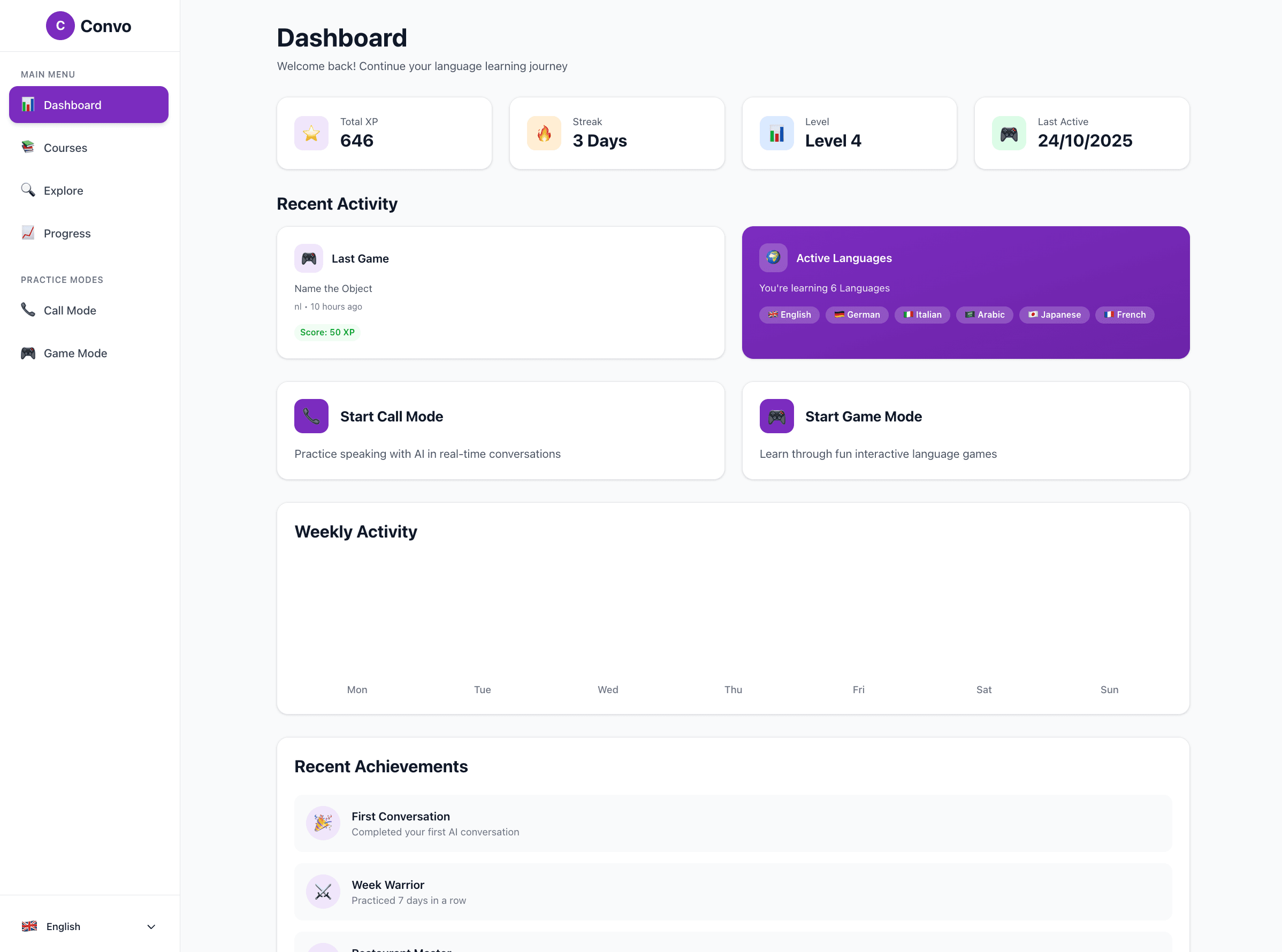Select Explore from the main menu

coord(63,190)
